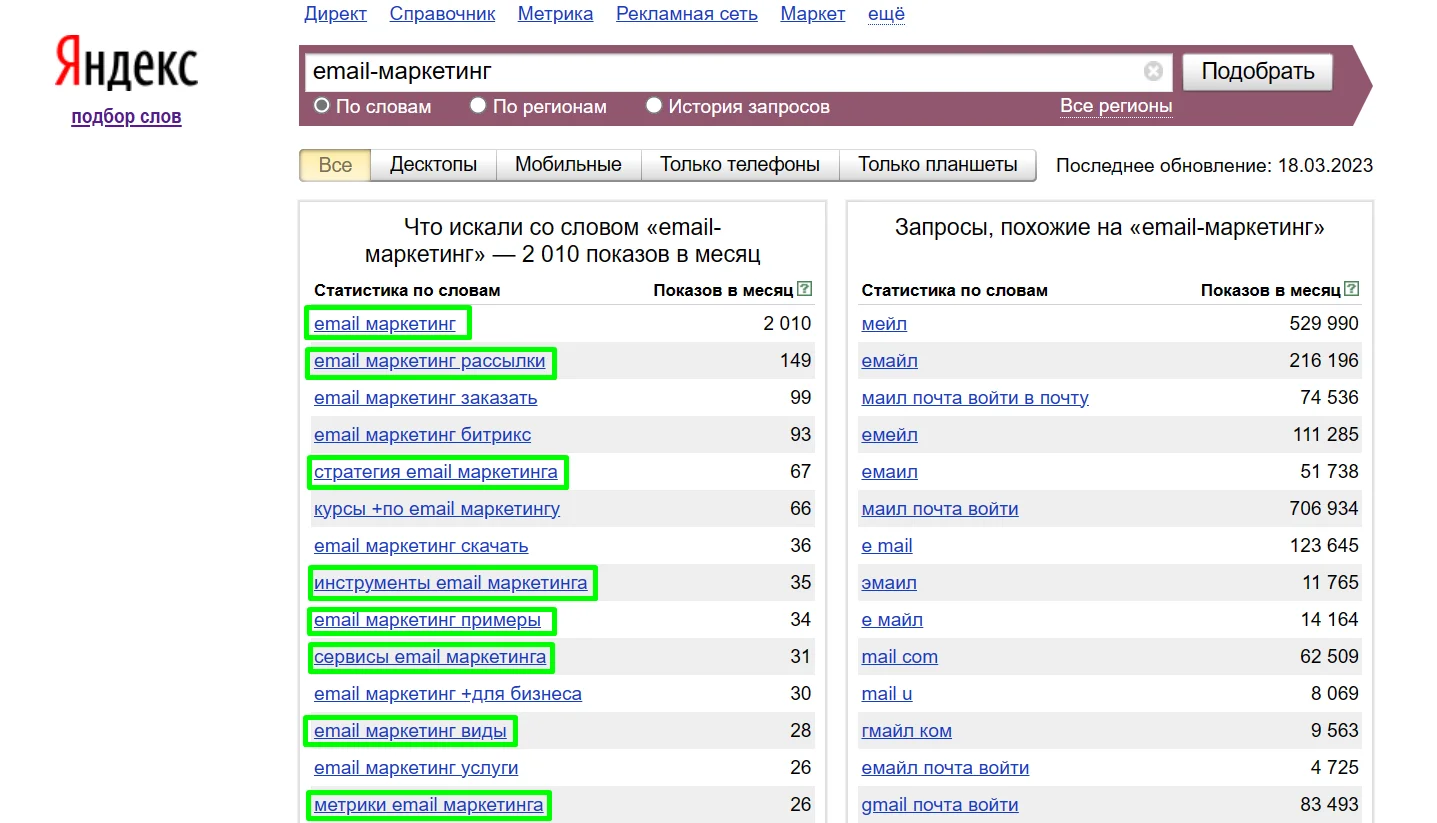Click the 'gmail почта войти' similar query

click(x=939, y=805)
